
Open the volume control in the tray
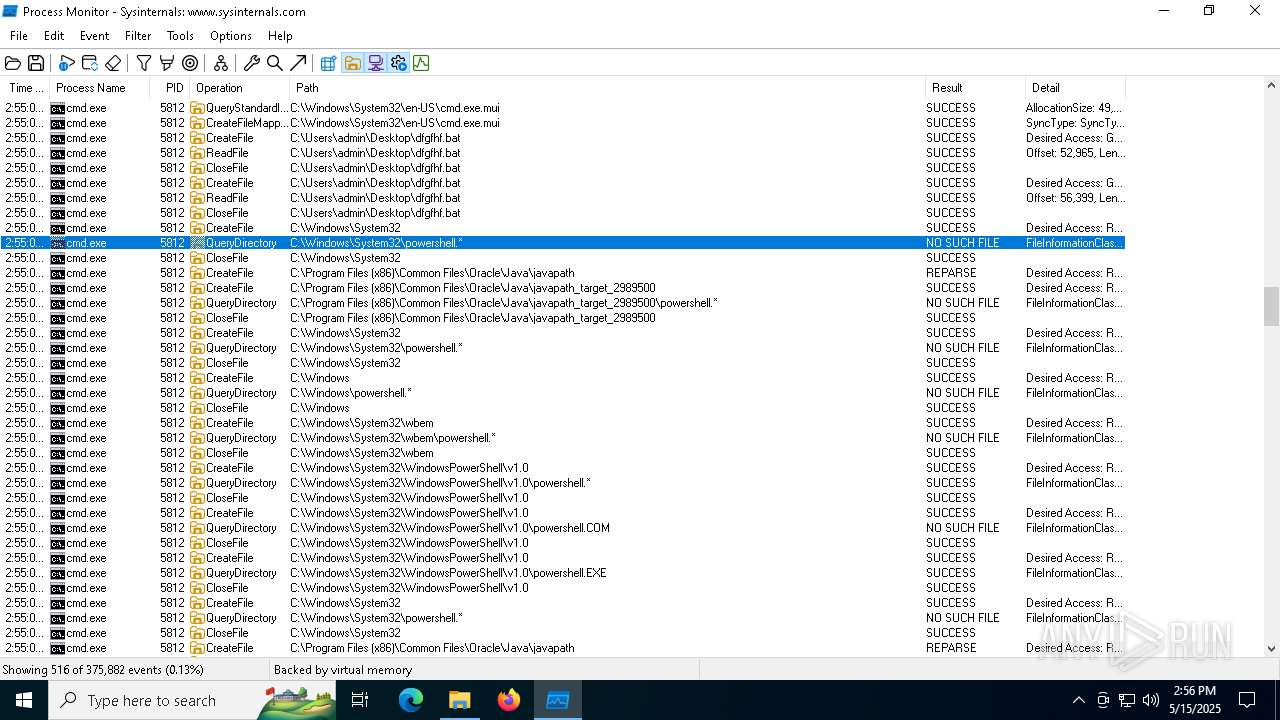tap(1151, 700)
